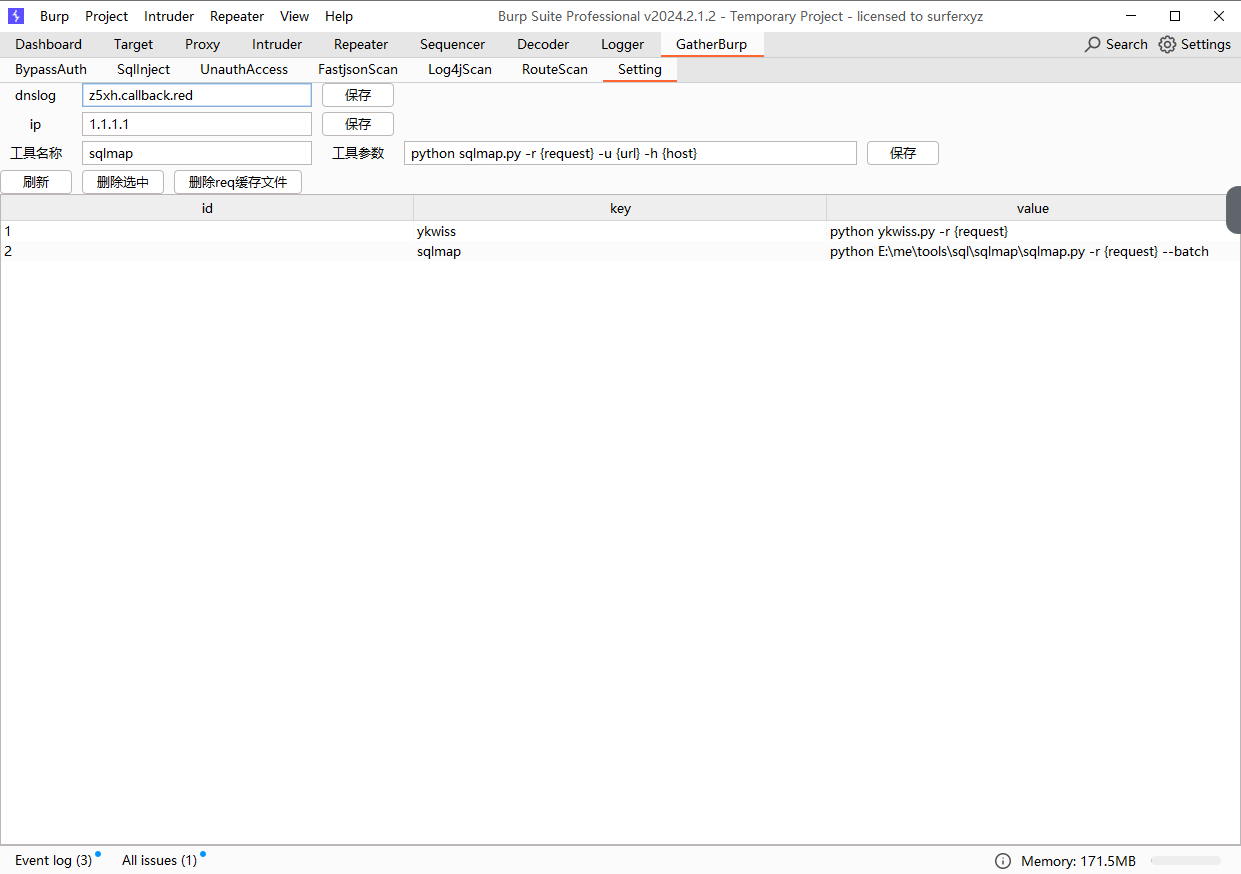Sort table by the value column header
Image resolution: width=1241 pixels, height=874 pixels.
[x=1033, y=208]
